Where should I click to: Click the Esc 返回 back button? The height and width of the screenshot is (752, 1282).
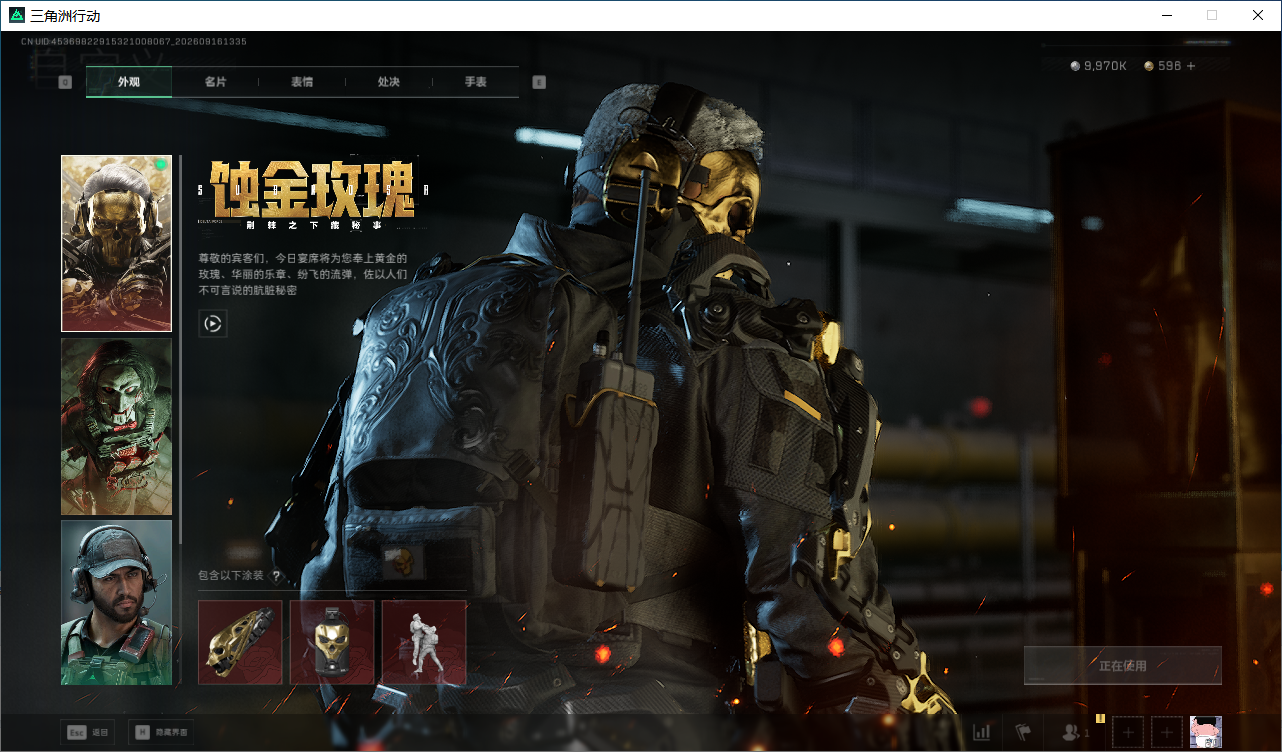(86, 733)
